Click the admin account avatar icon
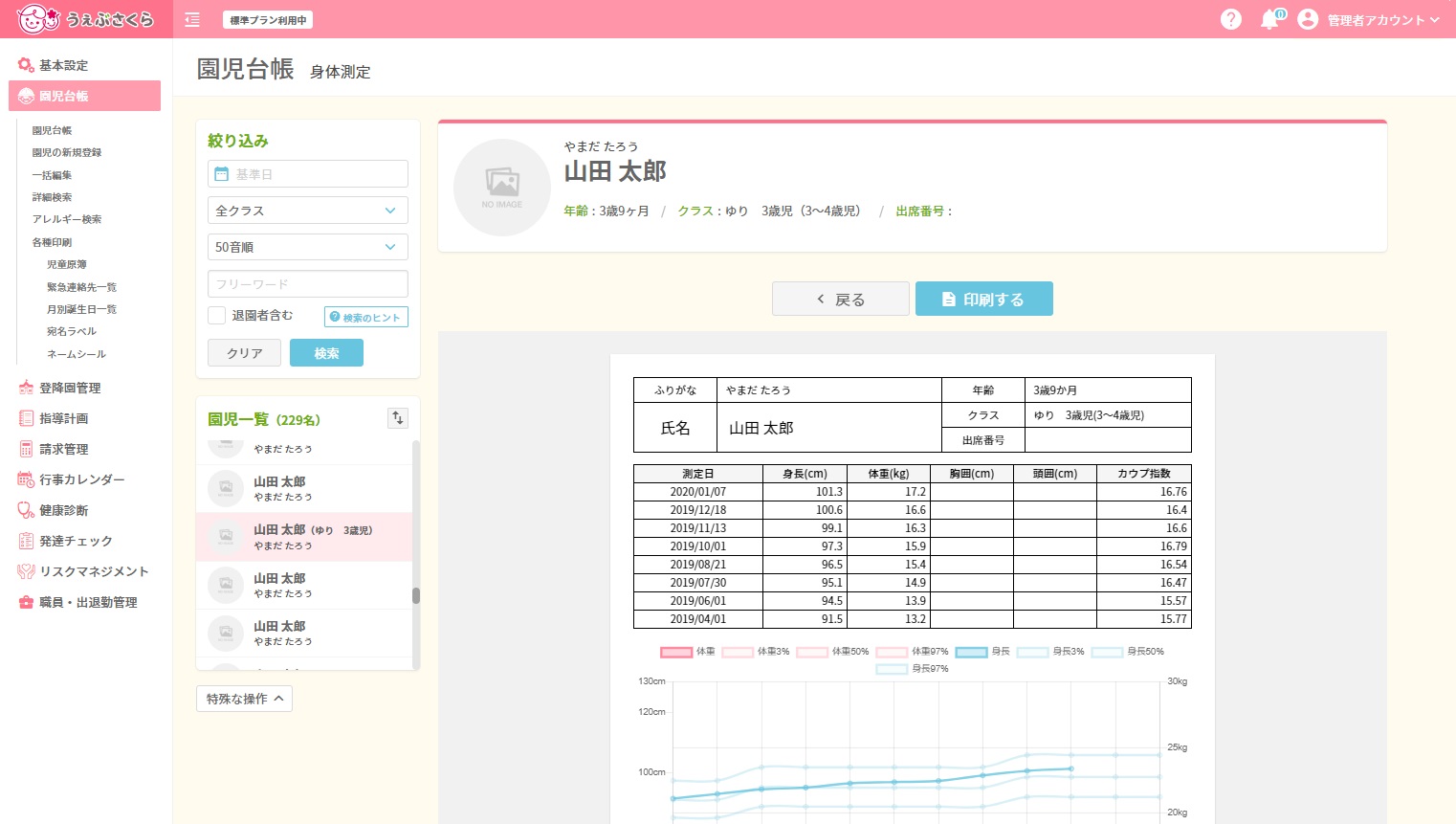Viewport: 1456px width, 824px height. 1308,19
